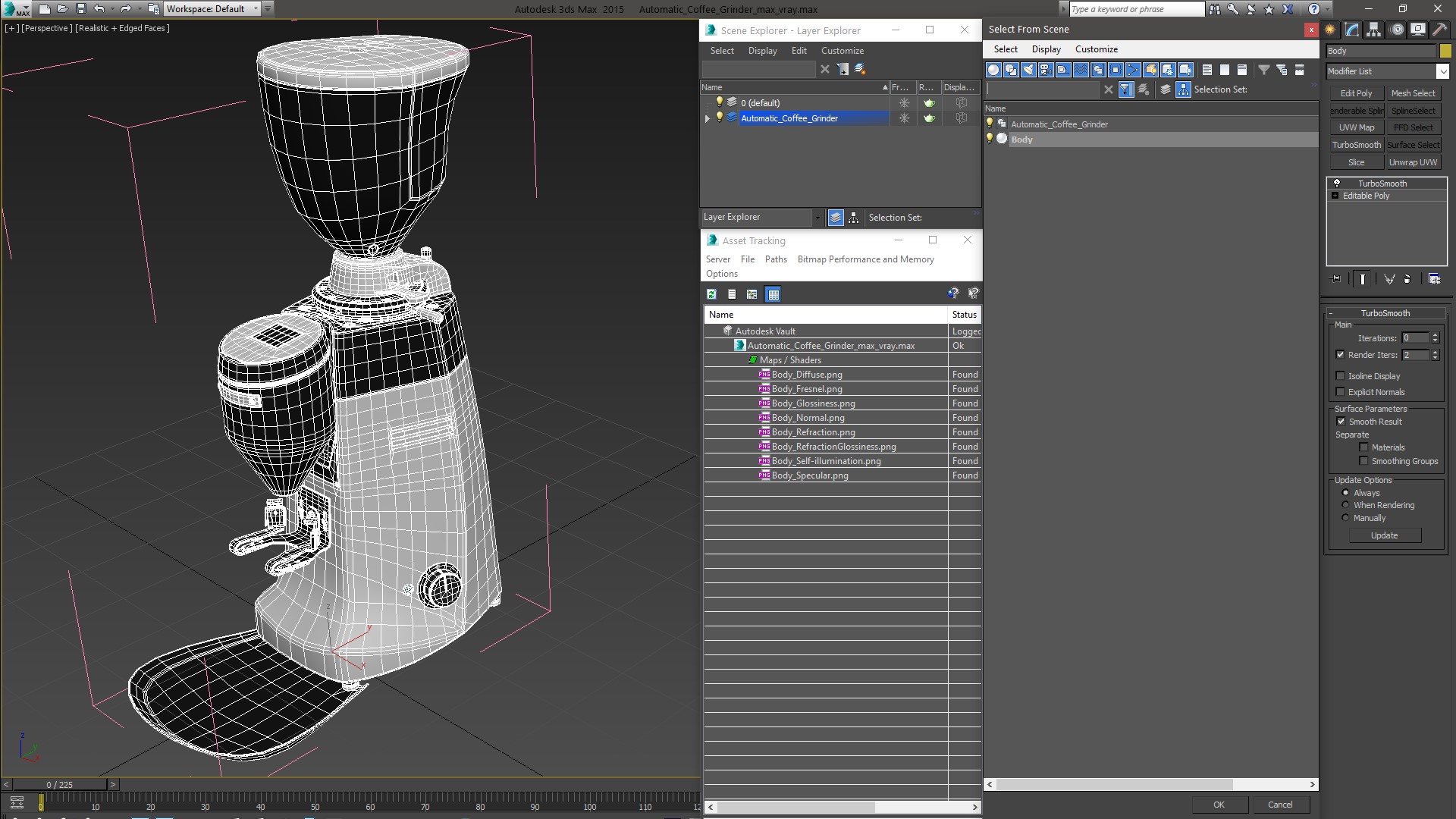Viewport: 1456px width, 819px height.
Task: Open Configure Modifier Sets icon
Action: (x=1434, y=279)
